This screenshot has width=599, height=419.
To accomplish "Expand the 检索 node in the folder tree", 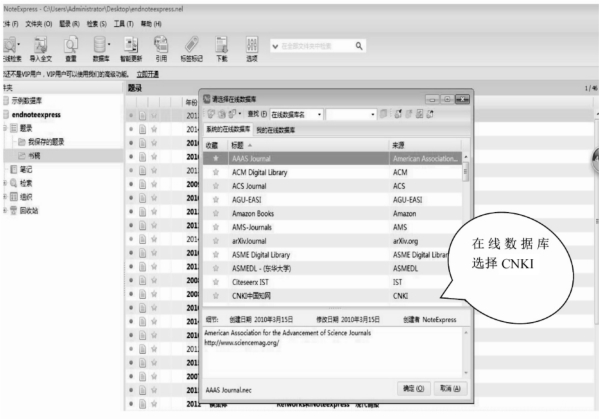I will [5, 183].
